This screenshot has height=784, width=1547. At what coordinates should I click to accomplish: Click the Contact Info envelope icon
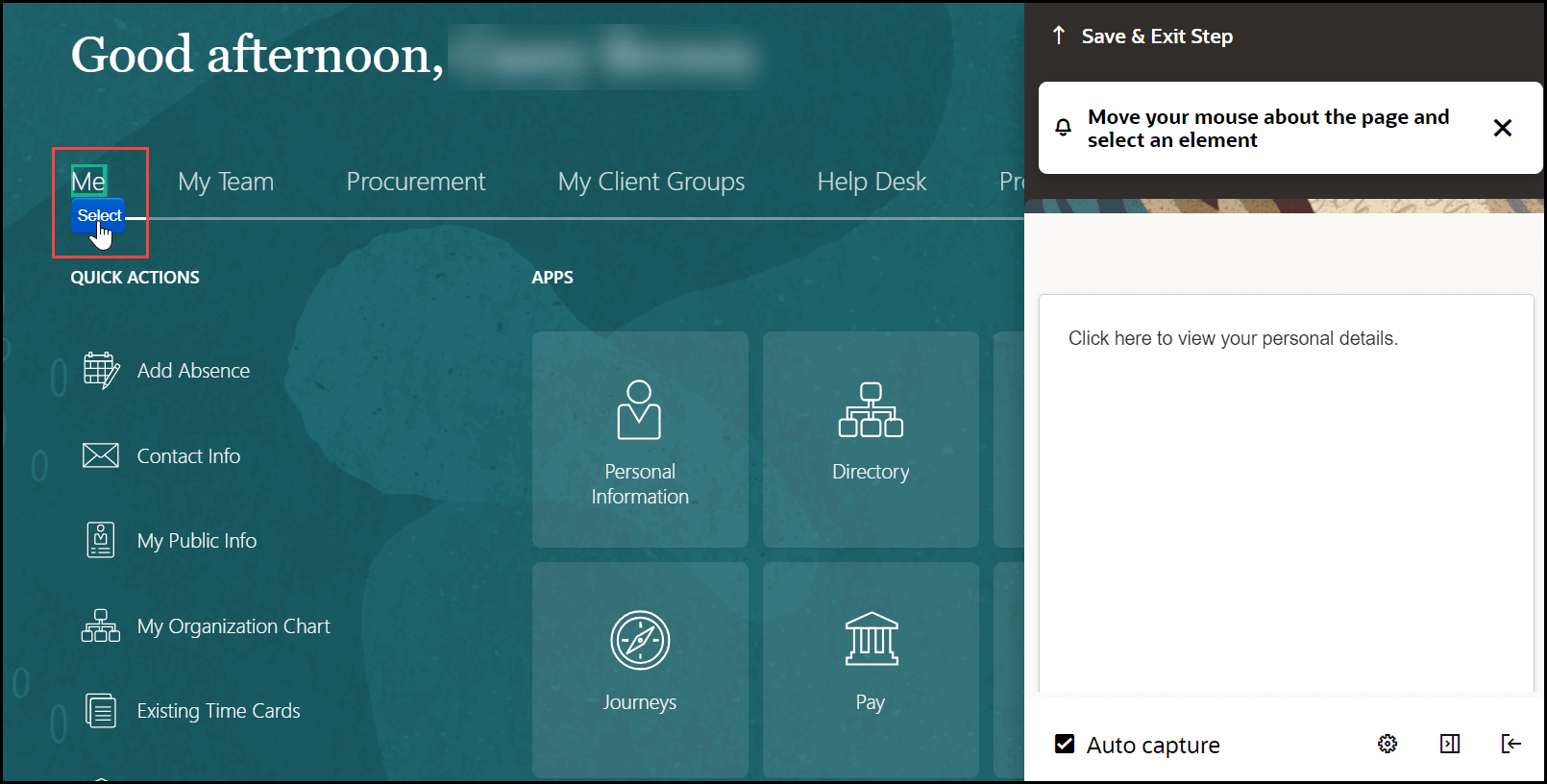click(101, 455)
